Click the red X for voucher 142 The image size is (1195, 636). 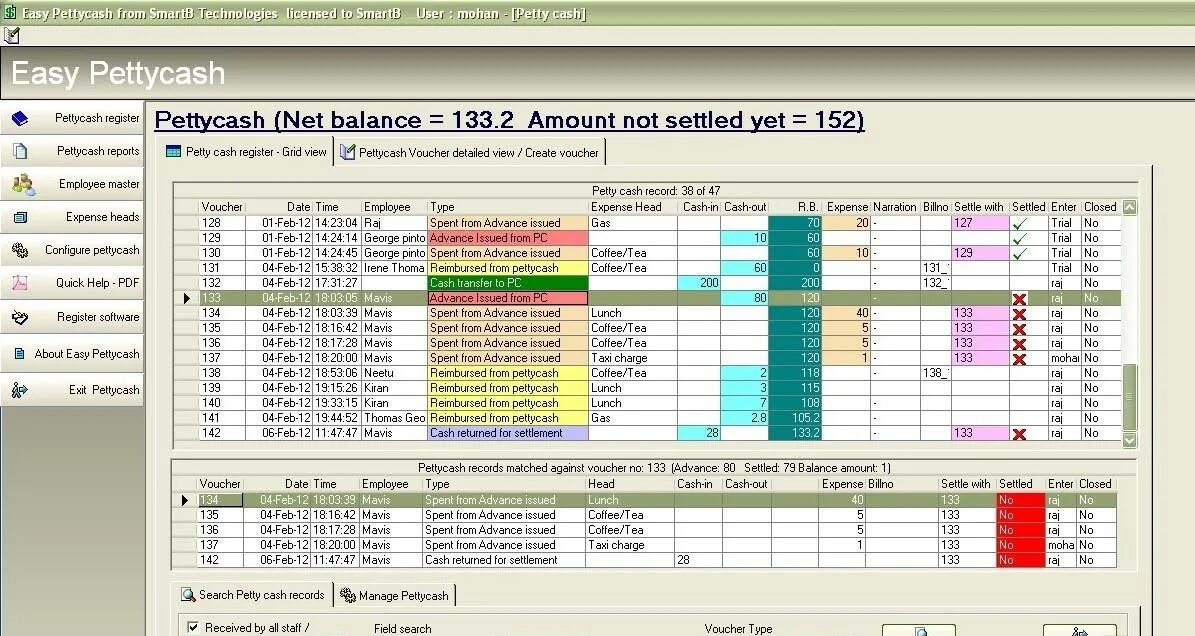[1020, 433]
